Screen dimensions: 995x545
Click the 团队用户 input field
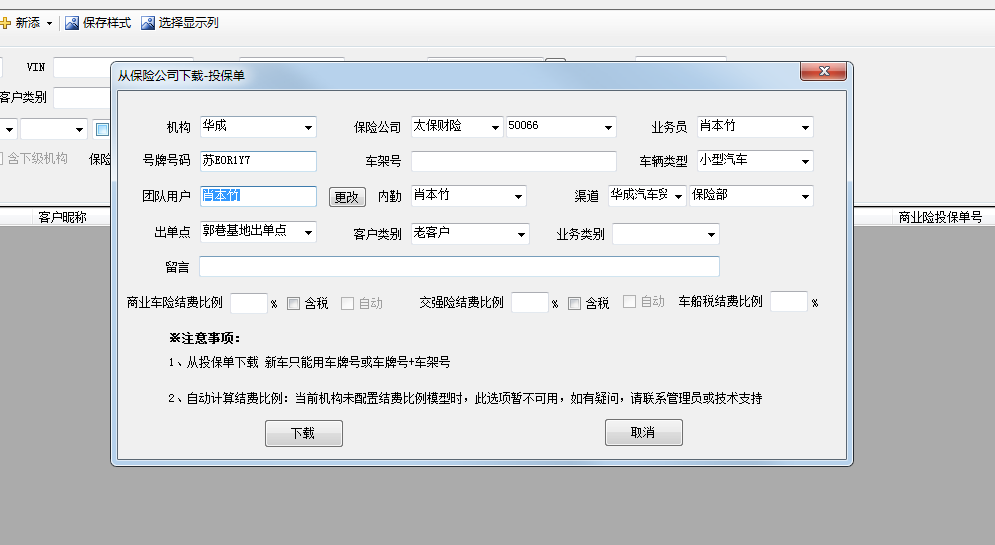[258, 196]
